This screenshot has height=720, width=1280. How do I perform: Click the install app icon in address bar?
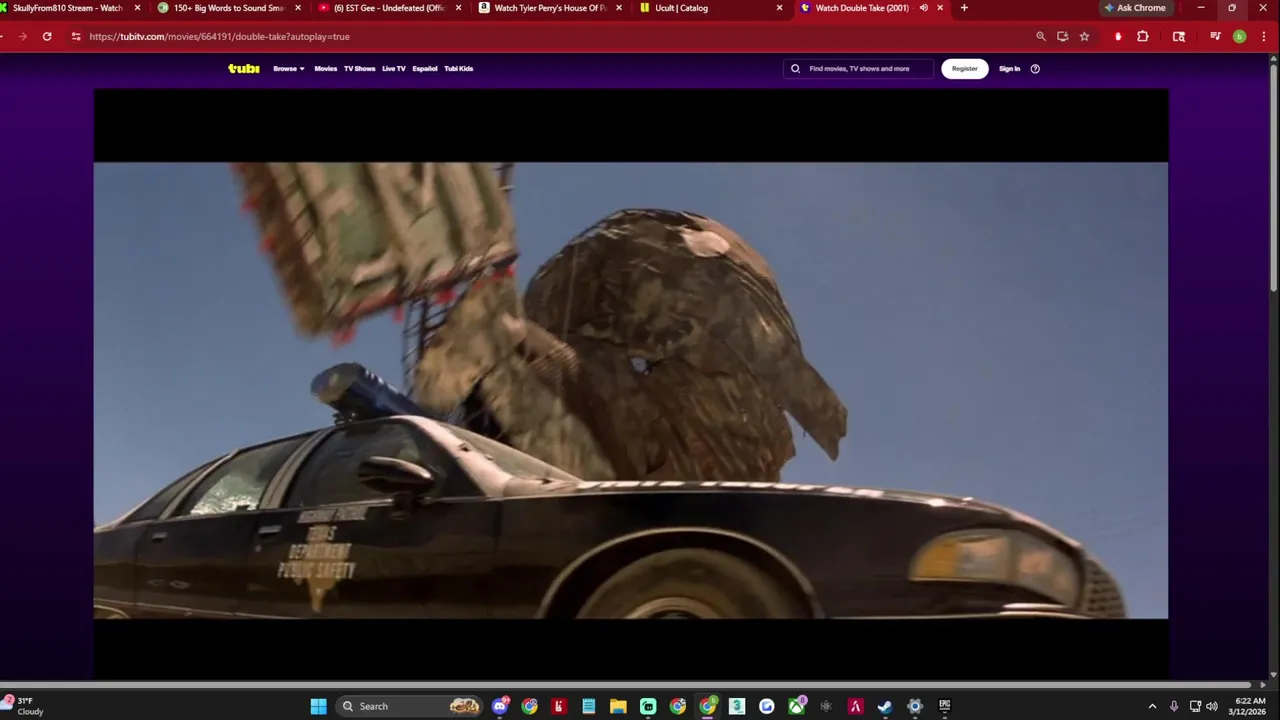point(1062,36)
